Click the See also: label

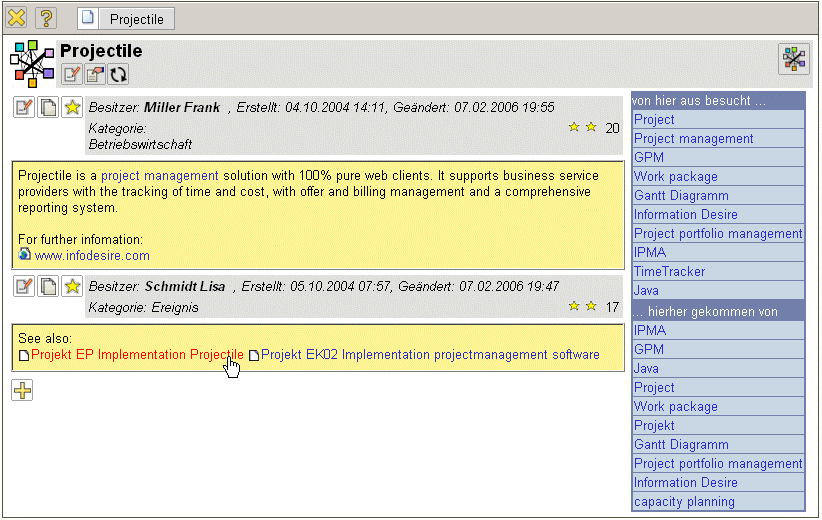click(45, 339)
